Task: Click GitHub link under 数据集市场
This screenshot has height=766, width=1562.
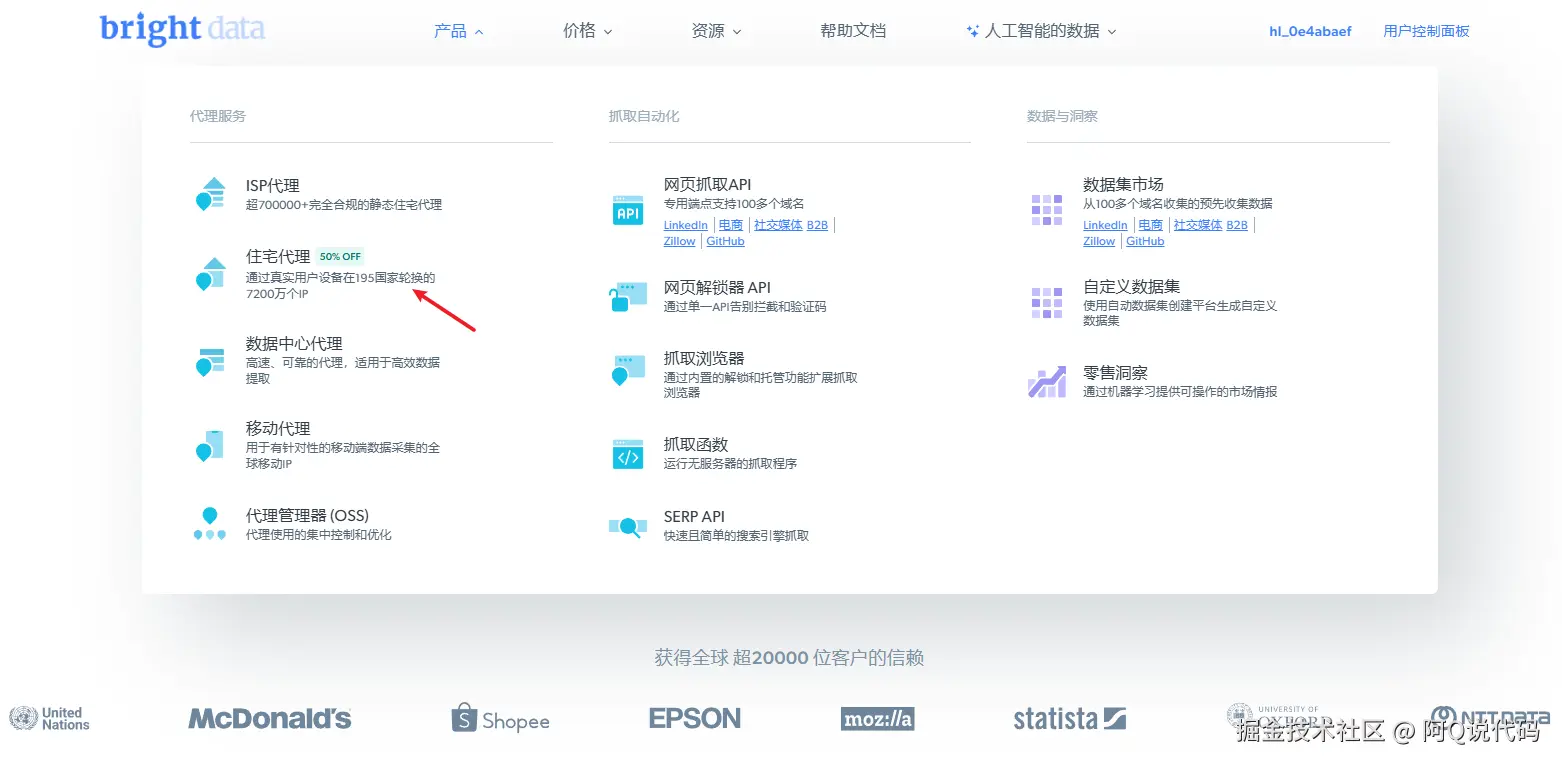Action: point(1146,241)
